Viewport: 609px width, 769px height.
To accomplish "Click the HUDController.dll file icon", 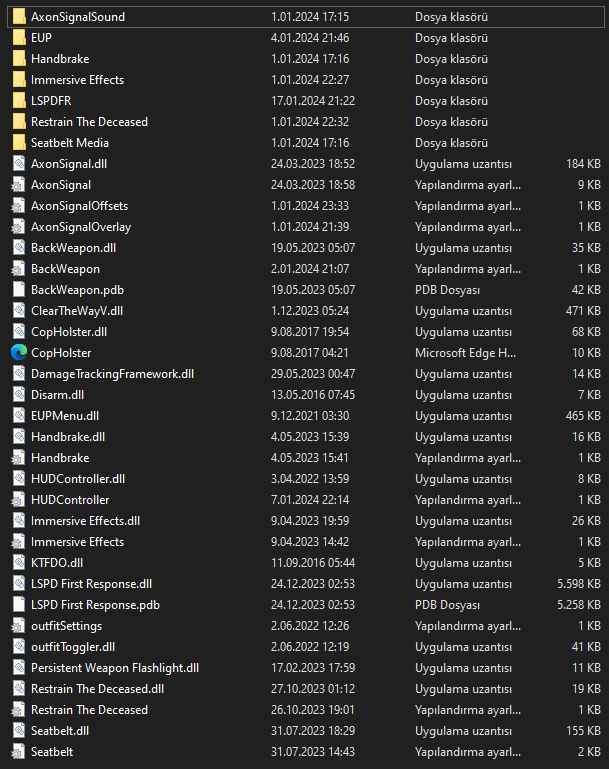I will point(19,479).
